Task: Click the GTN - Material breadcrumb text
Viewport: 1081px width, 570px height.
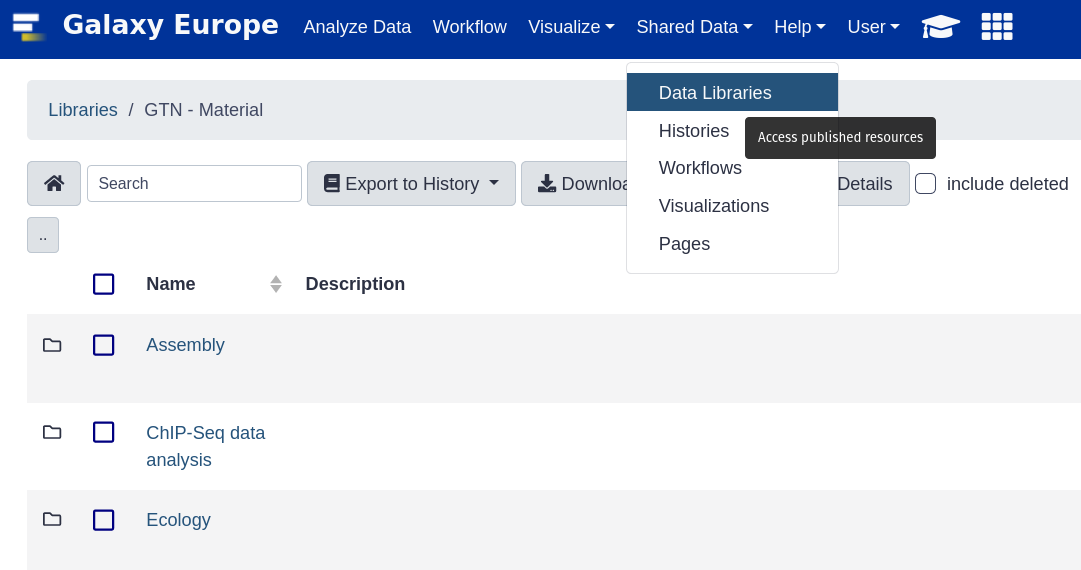Action: click(x=203, y=110)
